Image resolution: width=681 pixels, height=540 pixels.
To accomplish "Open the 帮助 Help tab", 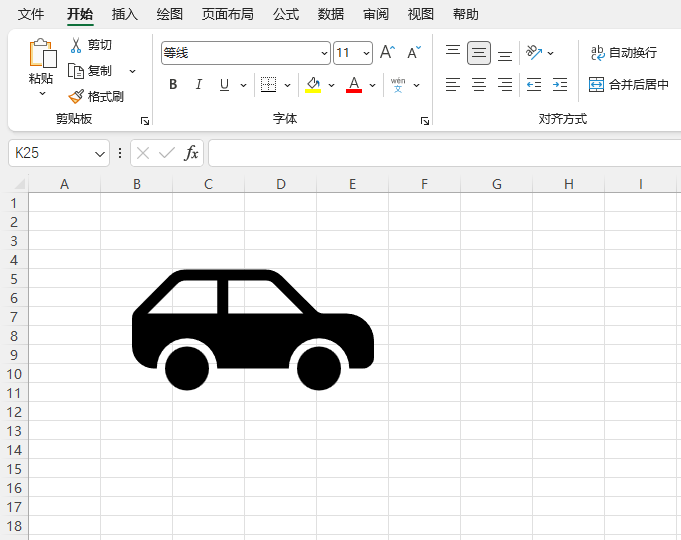I will click(466, 14).
